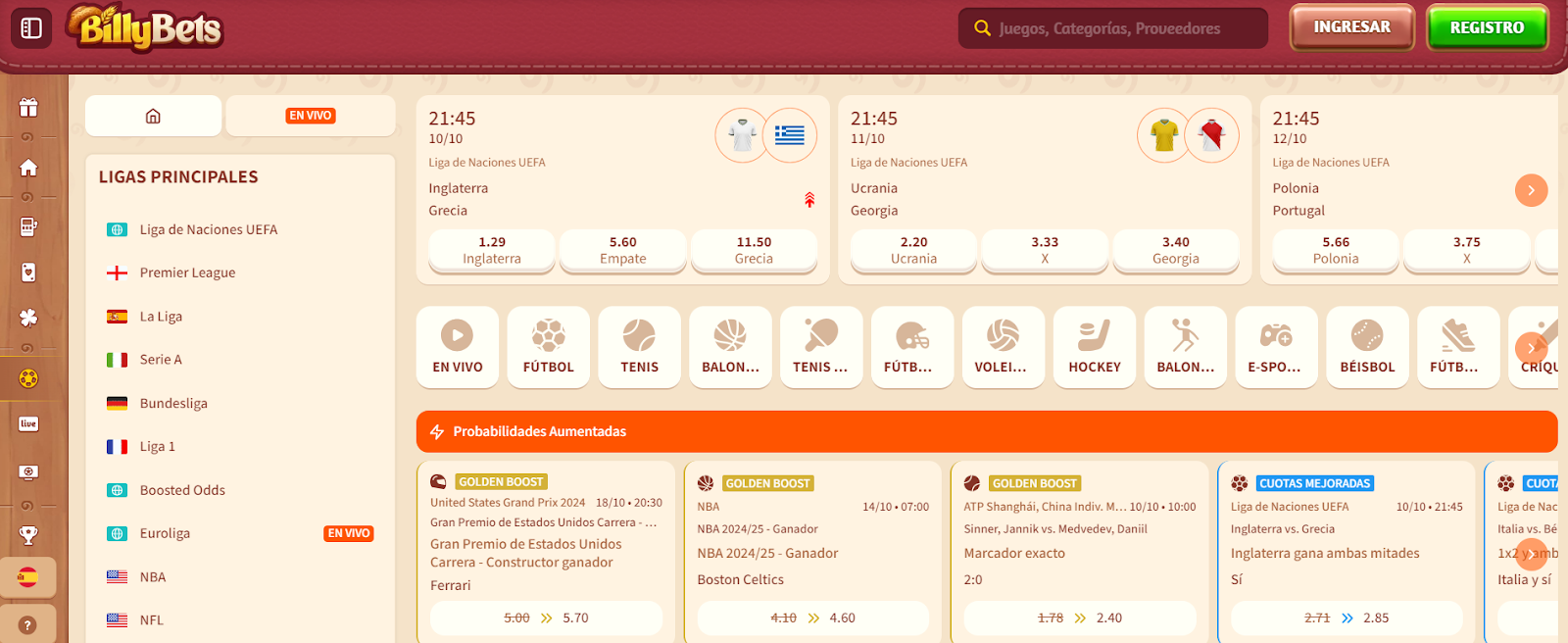This screenshot has width=1568, height=643.
Task: Click the BillyBets logo
Action: point(145,28)
